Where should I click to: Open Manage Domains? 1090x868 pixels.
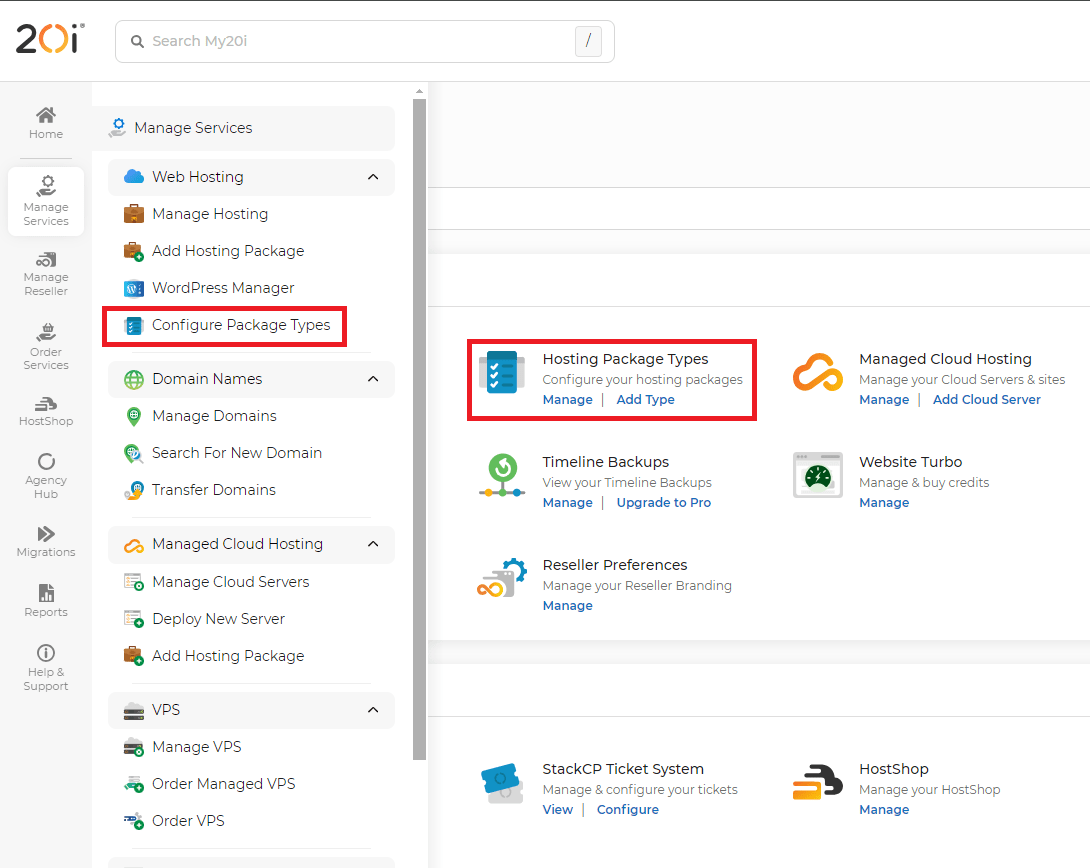(x=200, y=416)
